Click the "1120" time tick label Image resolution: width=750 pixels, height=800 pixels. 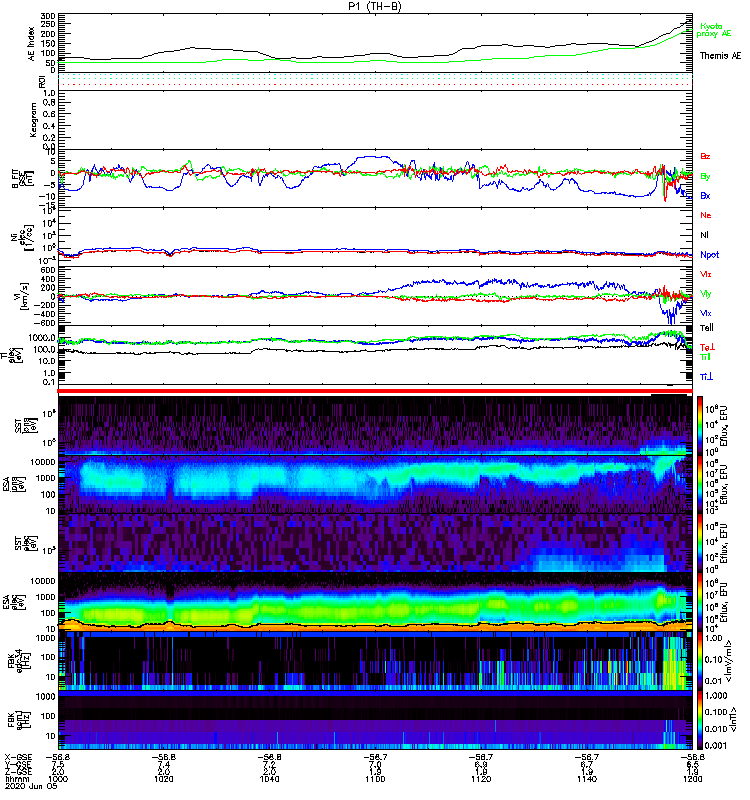[481, 779]
